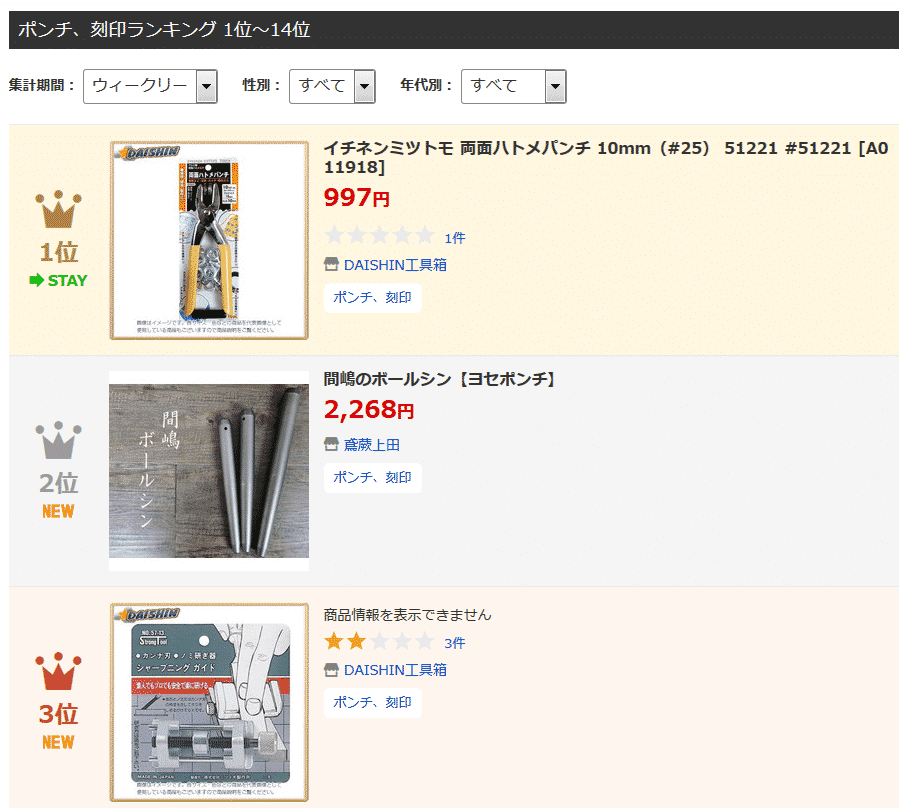The image size is (901, 808).
Task: Click the bronze crown icon for 3位
Action: pyautogui.click(x=58, y=671)
